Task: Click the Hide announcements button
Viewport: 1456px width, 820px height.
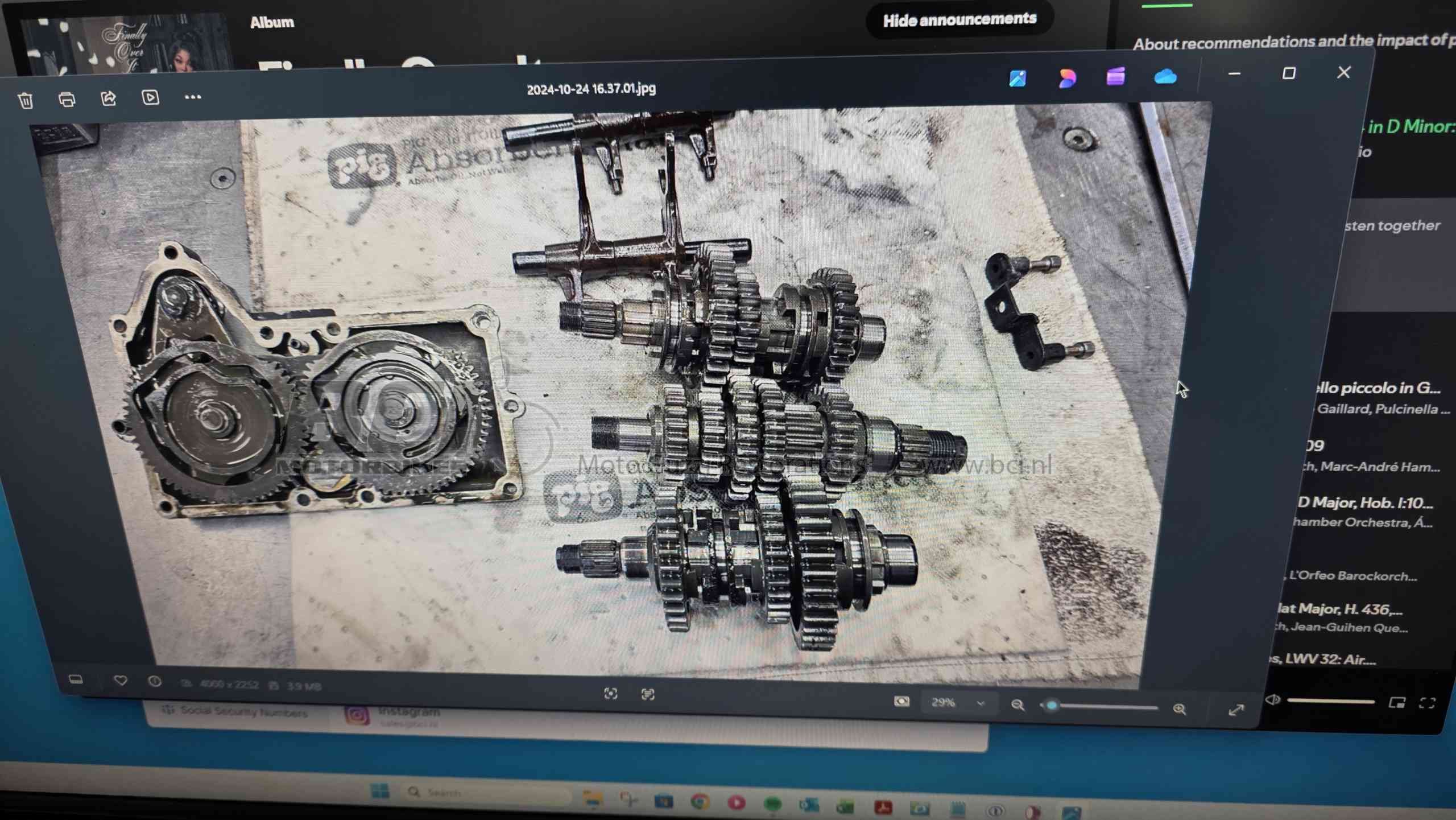Action: (959, 20)
